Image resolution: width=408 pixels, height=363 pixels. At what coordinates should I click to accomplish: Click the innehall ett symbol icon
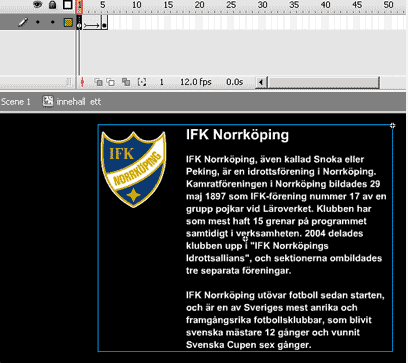click(x=48, y=101)
